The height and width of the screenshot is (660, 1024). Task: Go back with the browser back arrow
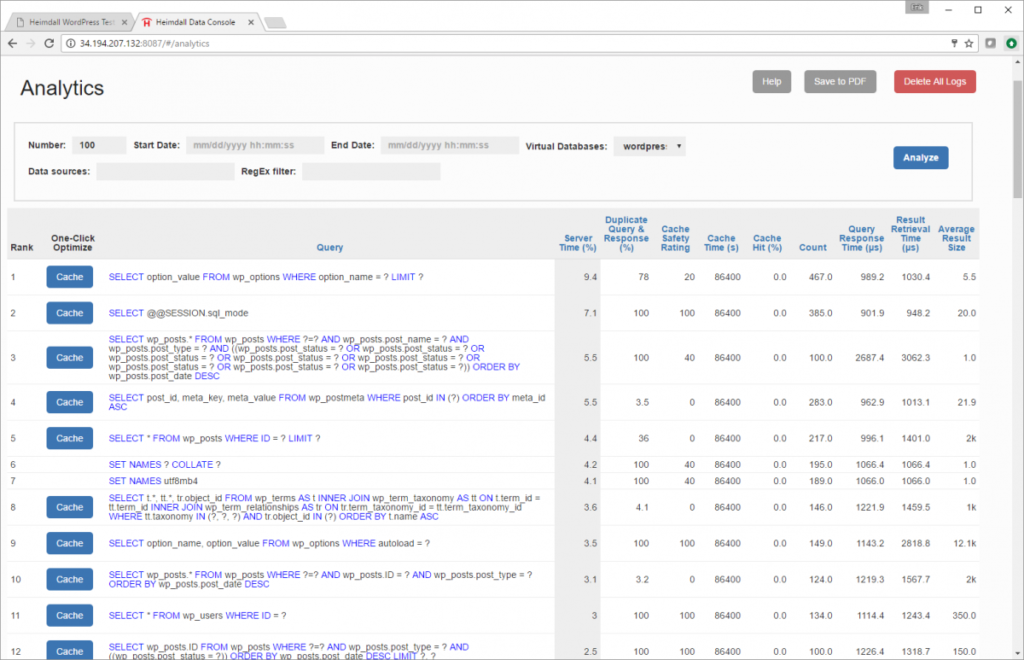coord(12,43)
